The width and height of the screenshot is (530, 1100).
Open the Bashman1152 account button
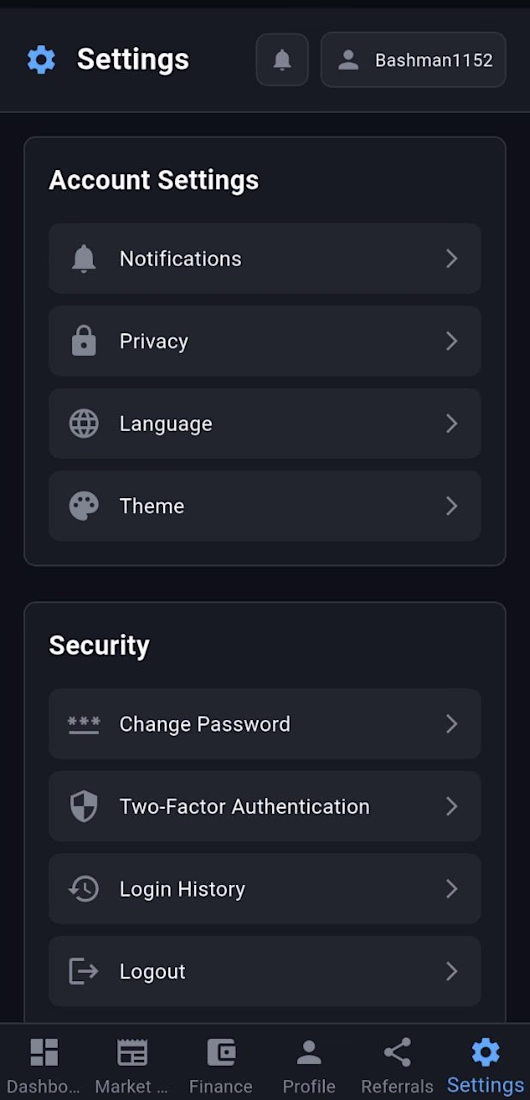pos(413,60)
